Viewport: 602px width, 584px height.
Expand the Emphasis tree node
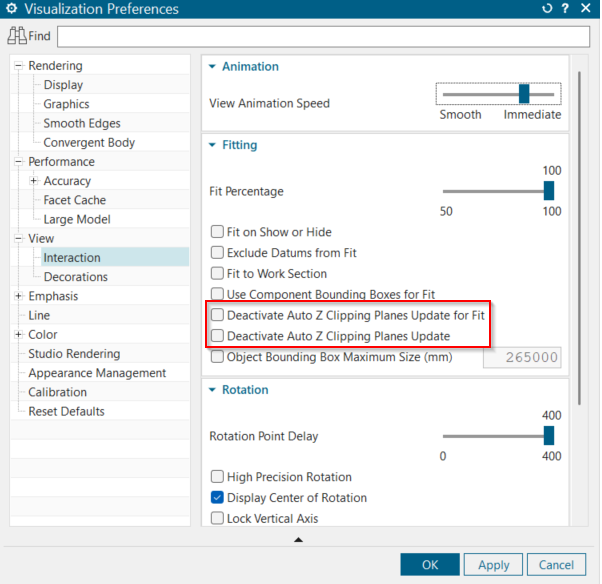coord(18,296)
